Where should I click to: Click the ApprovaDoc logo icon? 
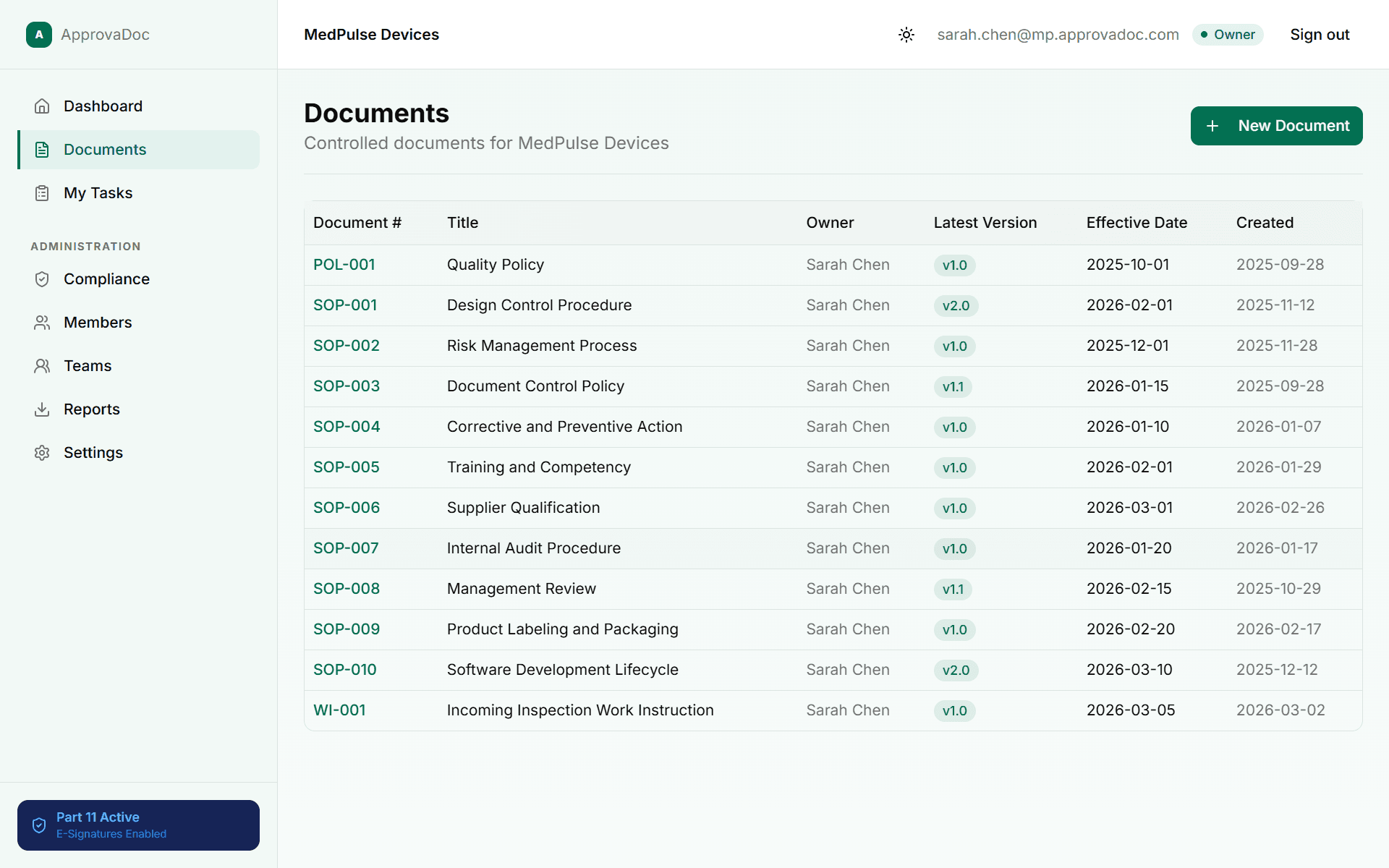39,34
